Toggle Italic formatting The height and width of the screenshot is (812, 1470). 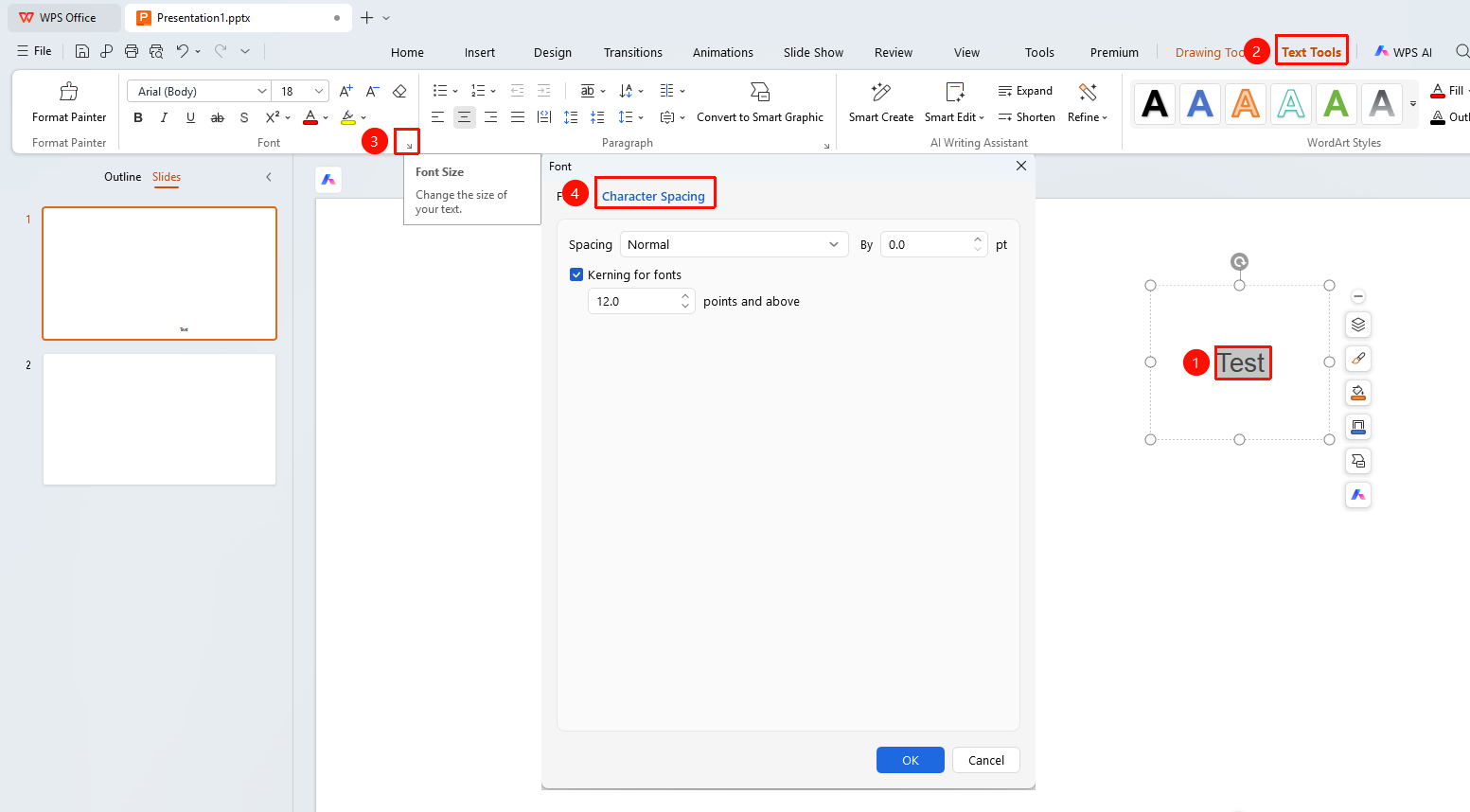(x=164, y=117)
